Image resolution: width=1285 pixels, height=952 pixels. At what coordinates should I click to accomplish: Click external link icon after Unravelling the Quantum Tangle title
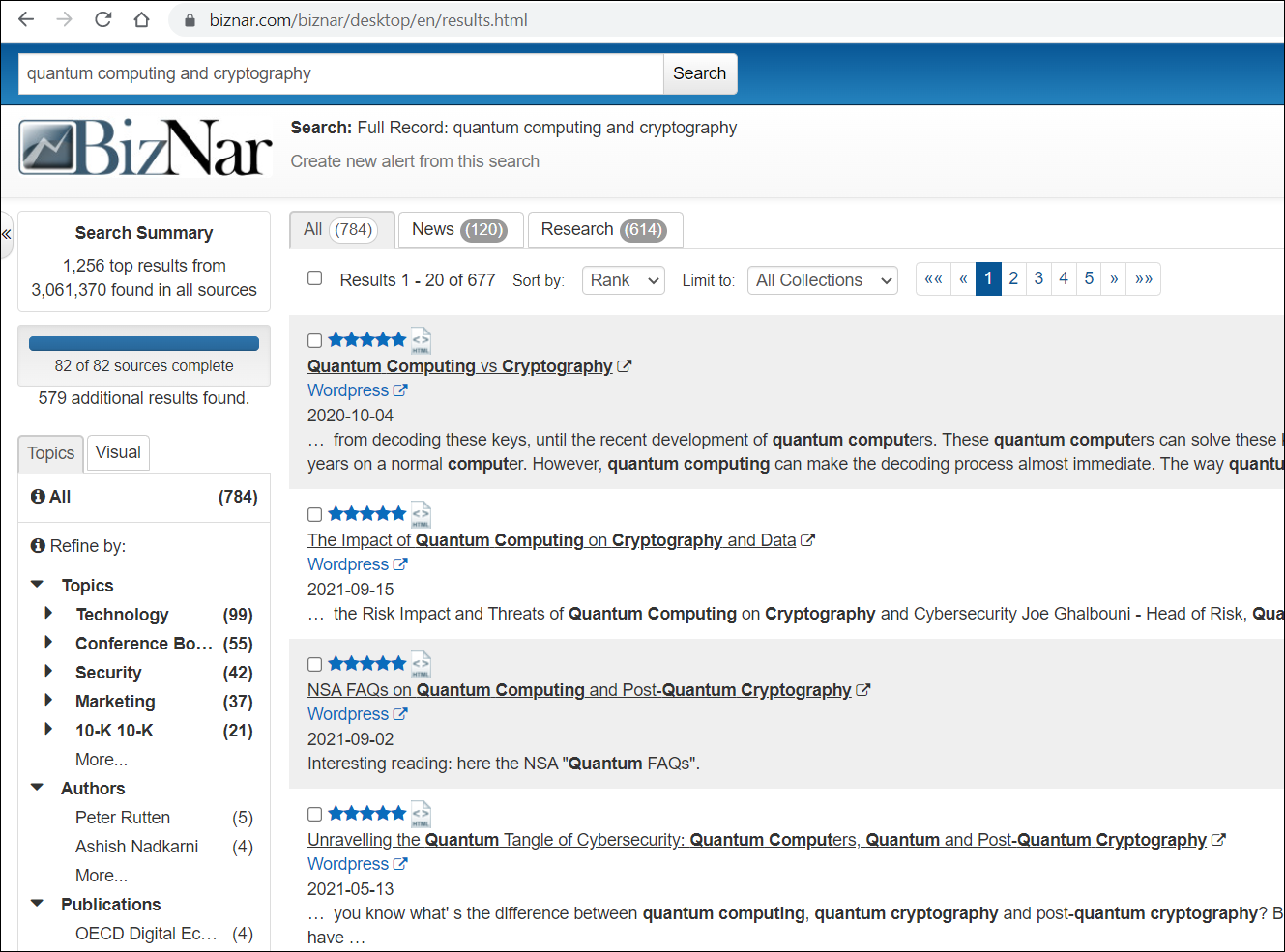coord(1218,840)
